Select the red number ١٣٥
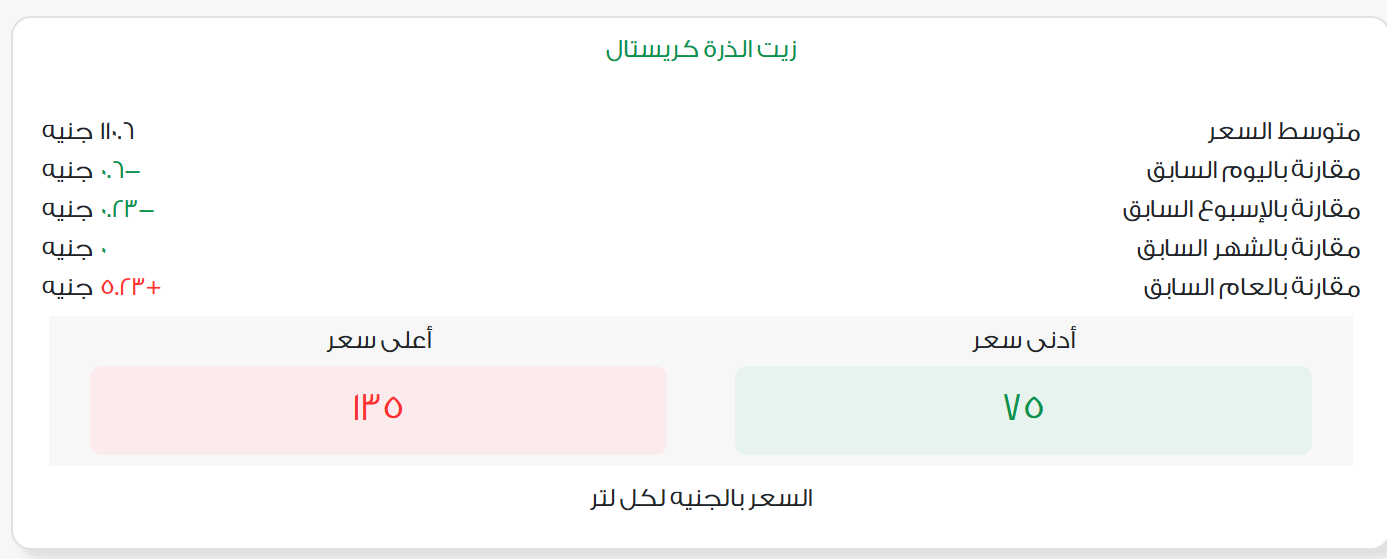1387x559 pixels. [377, 408]
